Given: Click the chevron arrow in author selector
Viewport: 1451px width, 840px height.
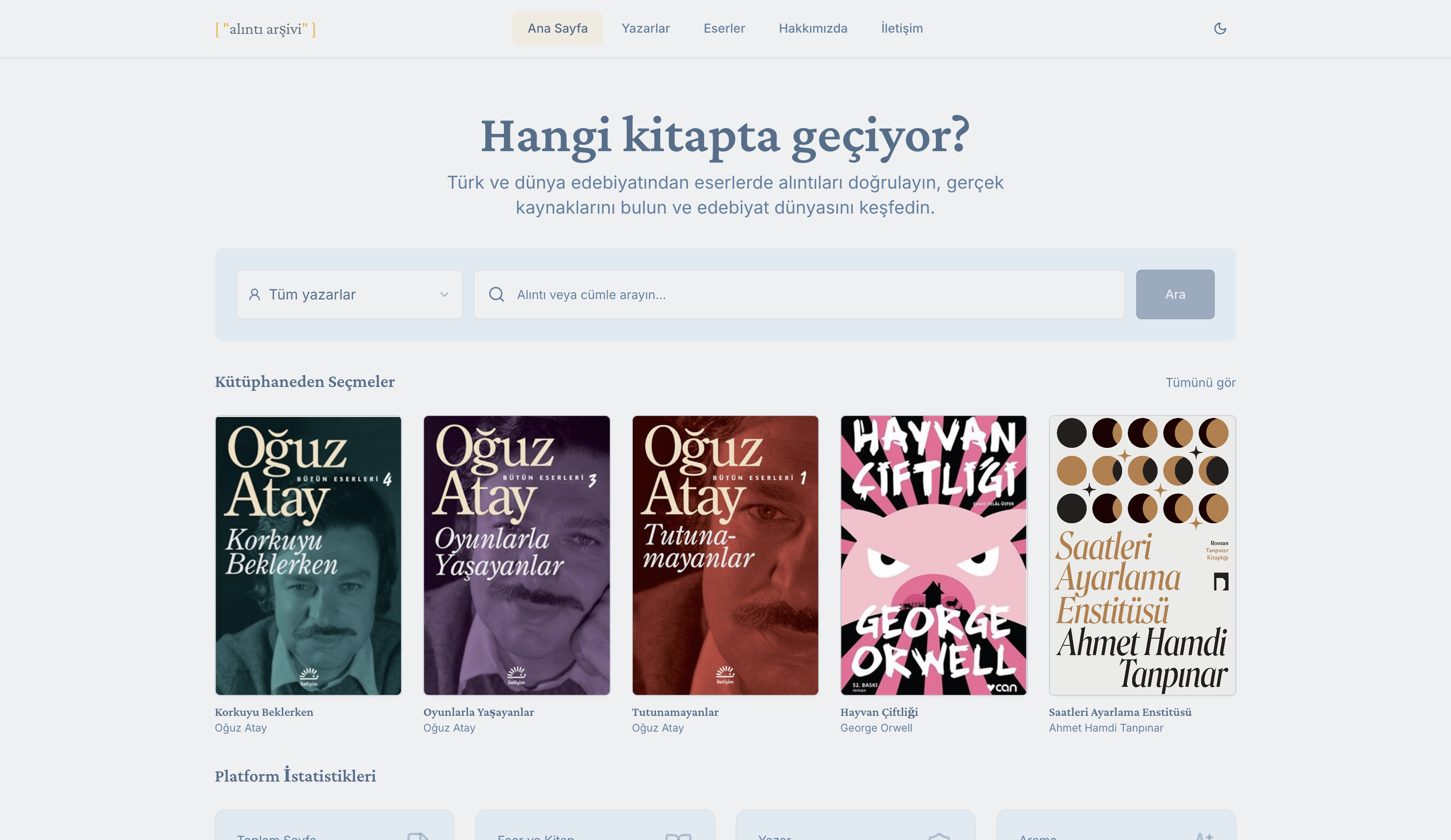Looking at the screenshot, I should (444, 294).
